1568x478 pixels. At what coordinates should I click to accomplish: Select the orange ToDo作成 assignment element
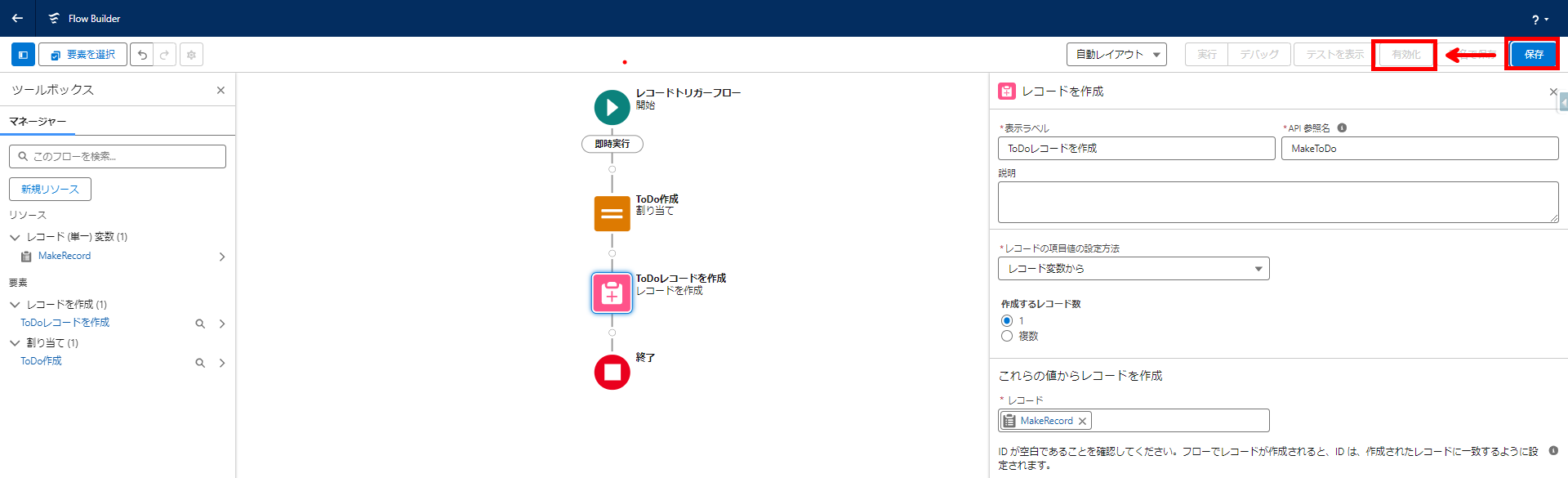612,214
